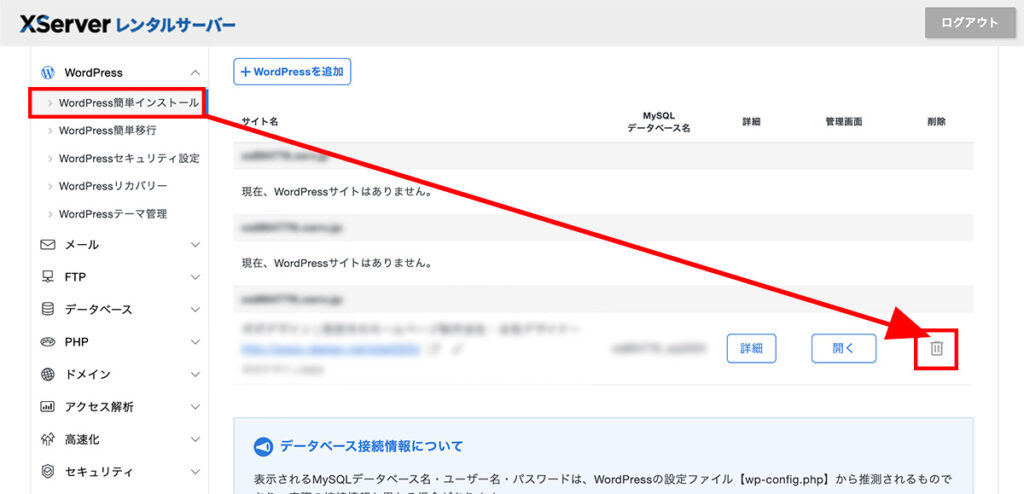Click the サイト名 column header
1024x494 pixels.
[x=260, y=122]
